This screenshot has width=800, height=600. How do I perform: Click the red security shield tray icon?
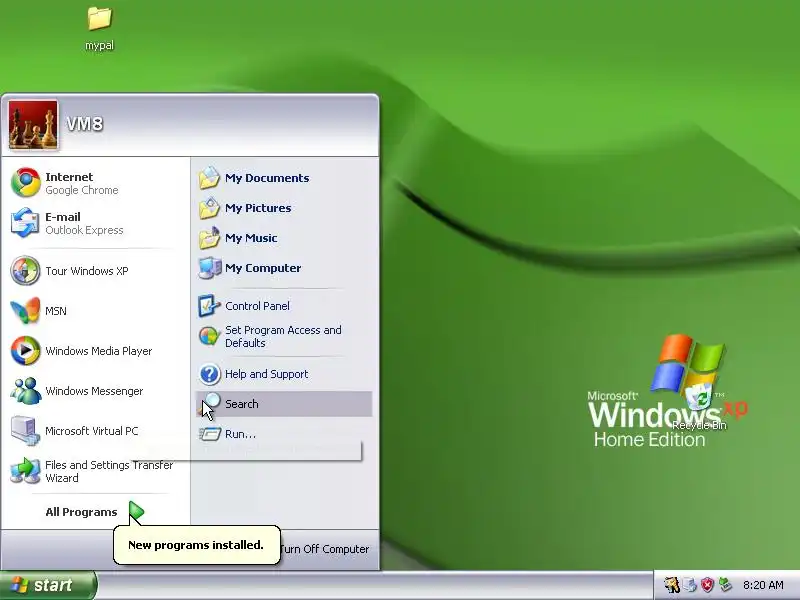click(707, 585)
